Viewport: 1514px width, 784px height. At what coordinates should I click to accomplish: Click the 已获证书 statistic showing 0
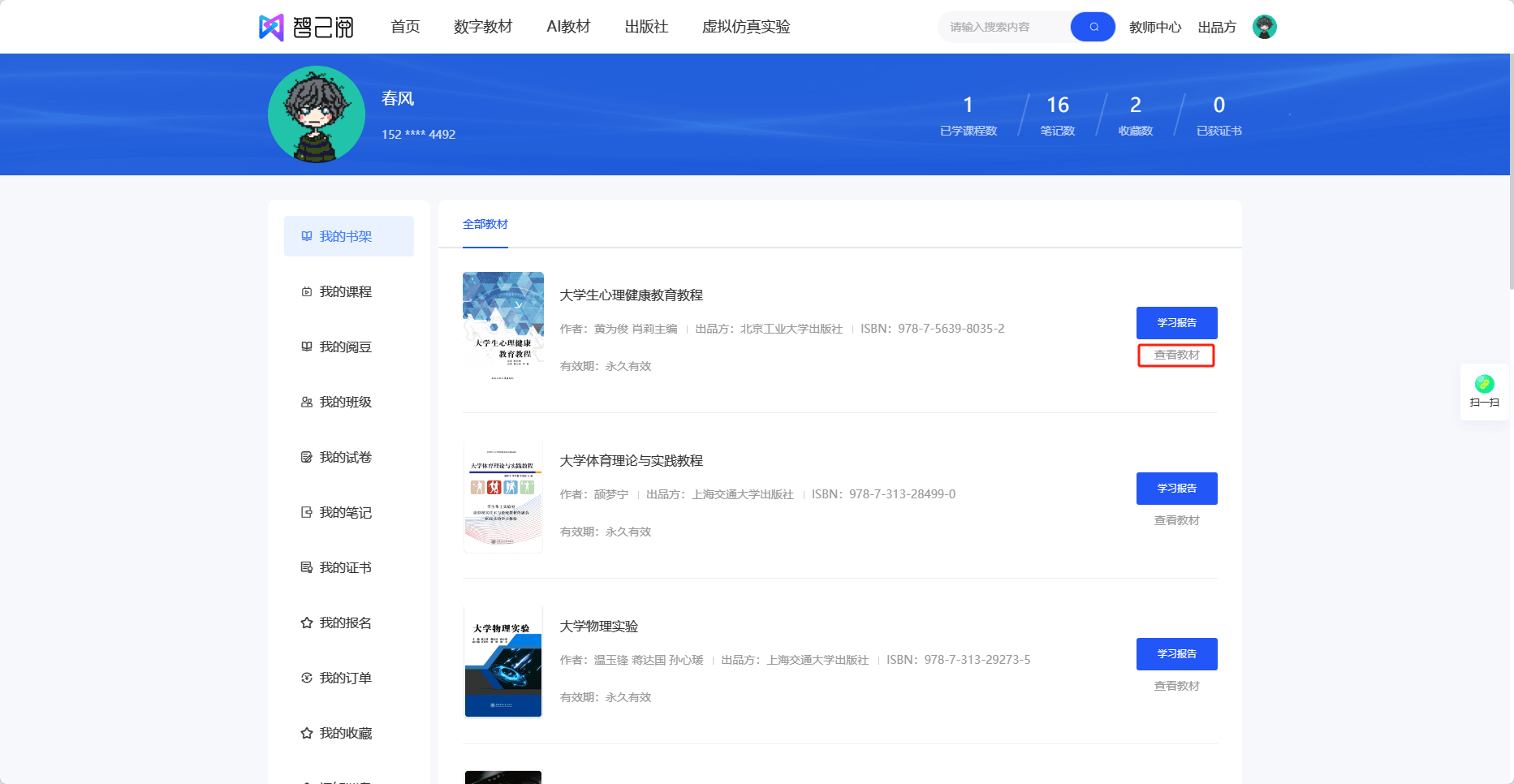click(x=1219, y=115)
